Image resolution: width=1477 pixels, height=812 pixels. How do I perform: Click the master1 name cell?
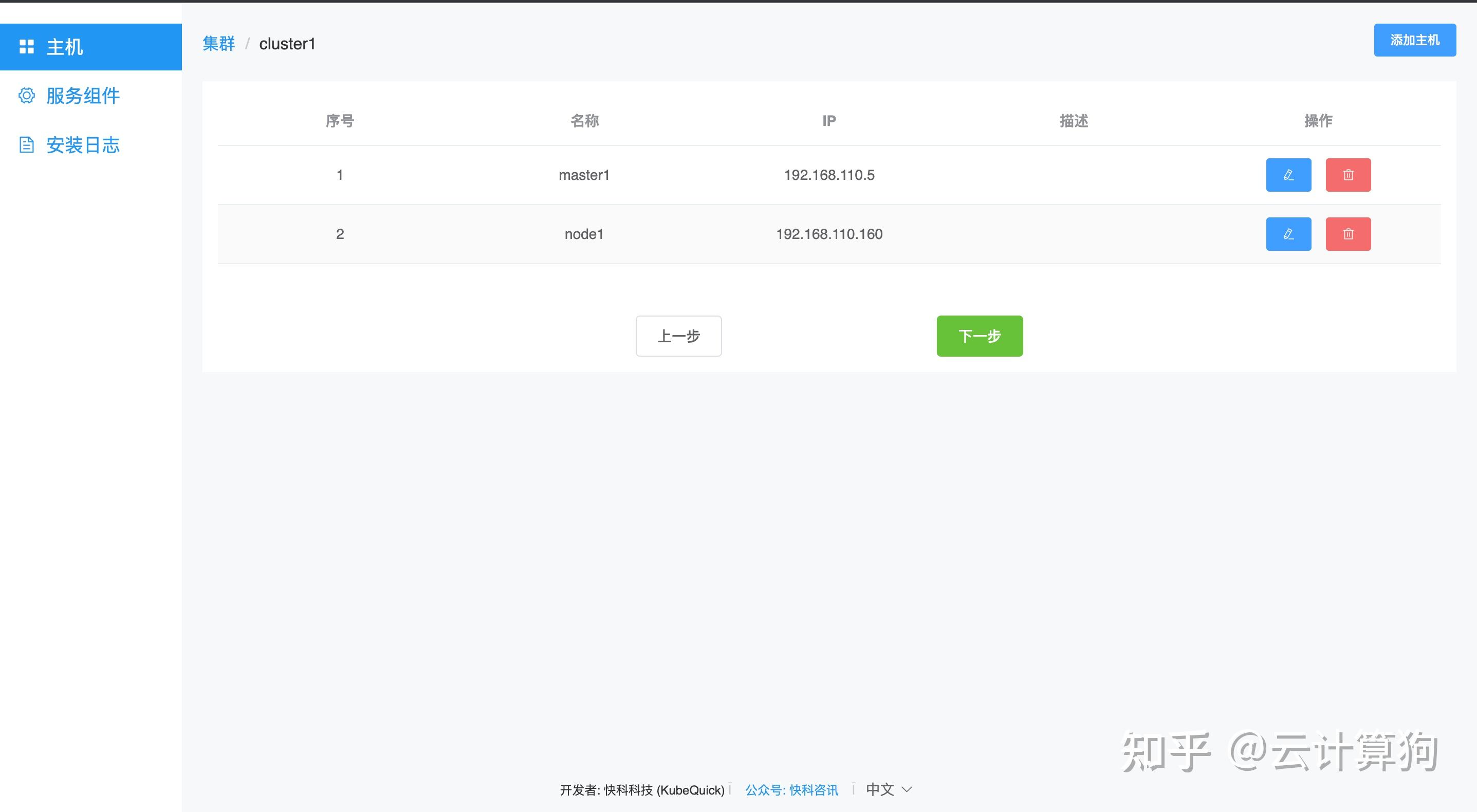tap(584, 175)
